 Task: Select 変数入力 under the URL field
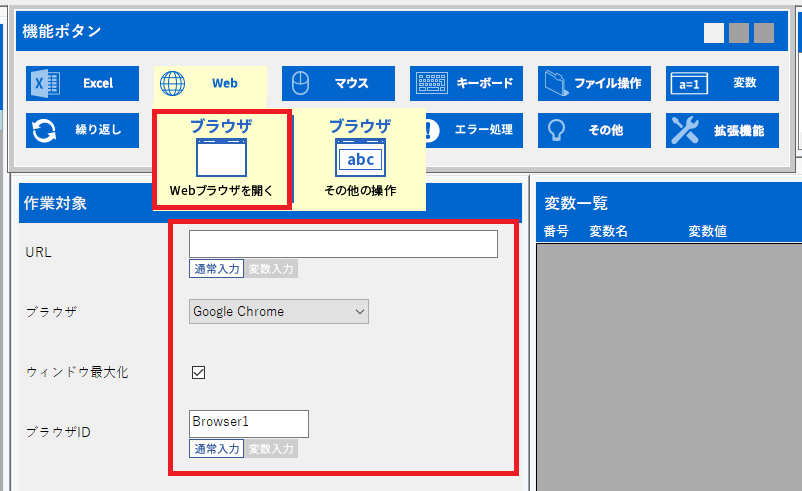pyautogui.click(x=271, y=269)
